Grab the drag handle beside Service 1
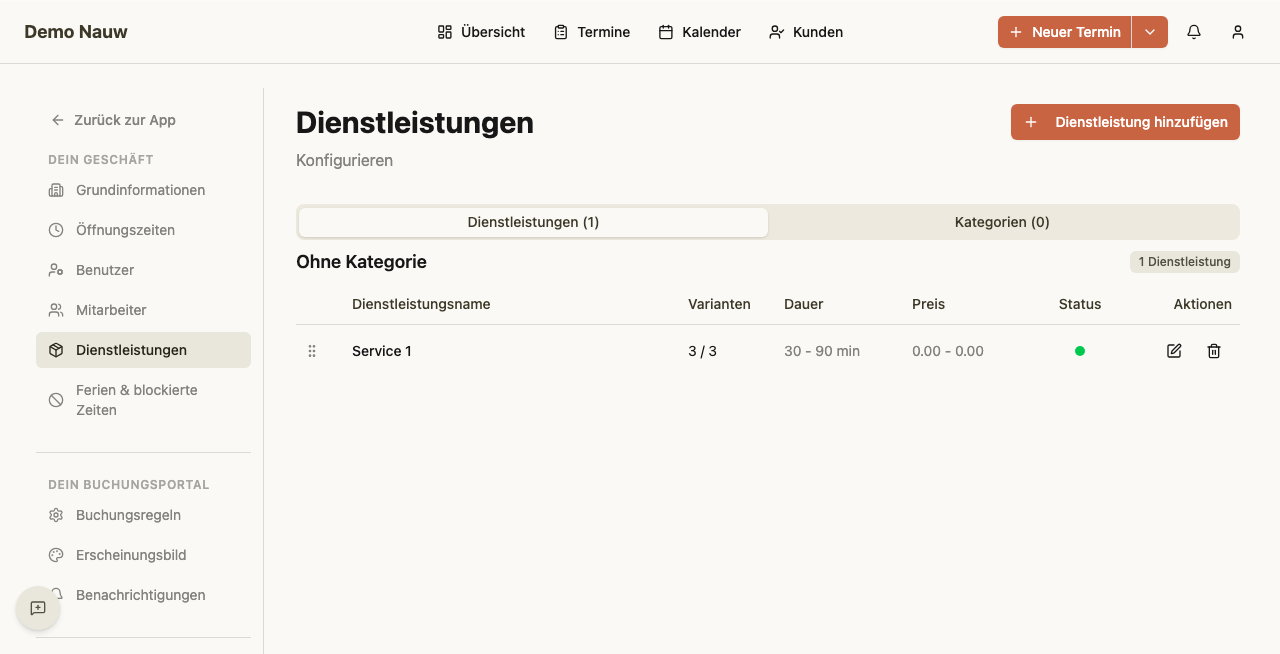Image resolution: width=1280 pixels, height=654 pixels. (x=312, y=351)
